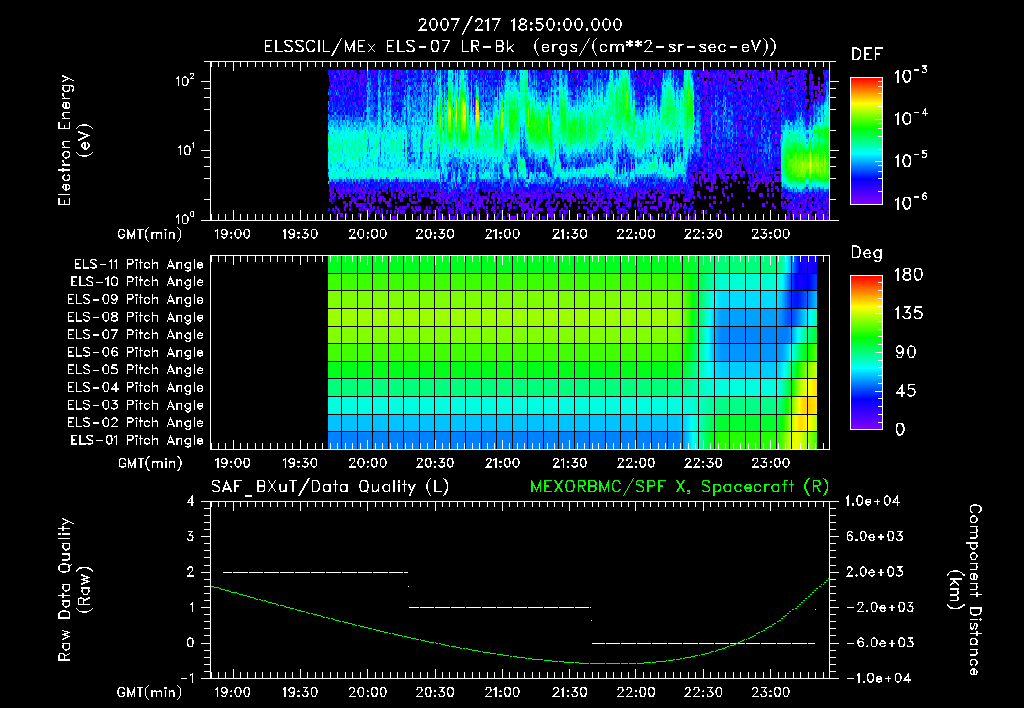Click the Raw Data Quality (Raw) axis label

click(74, 590)
